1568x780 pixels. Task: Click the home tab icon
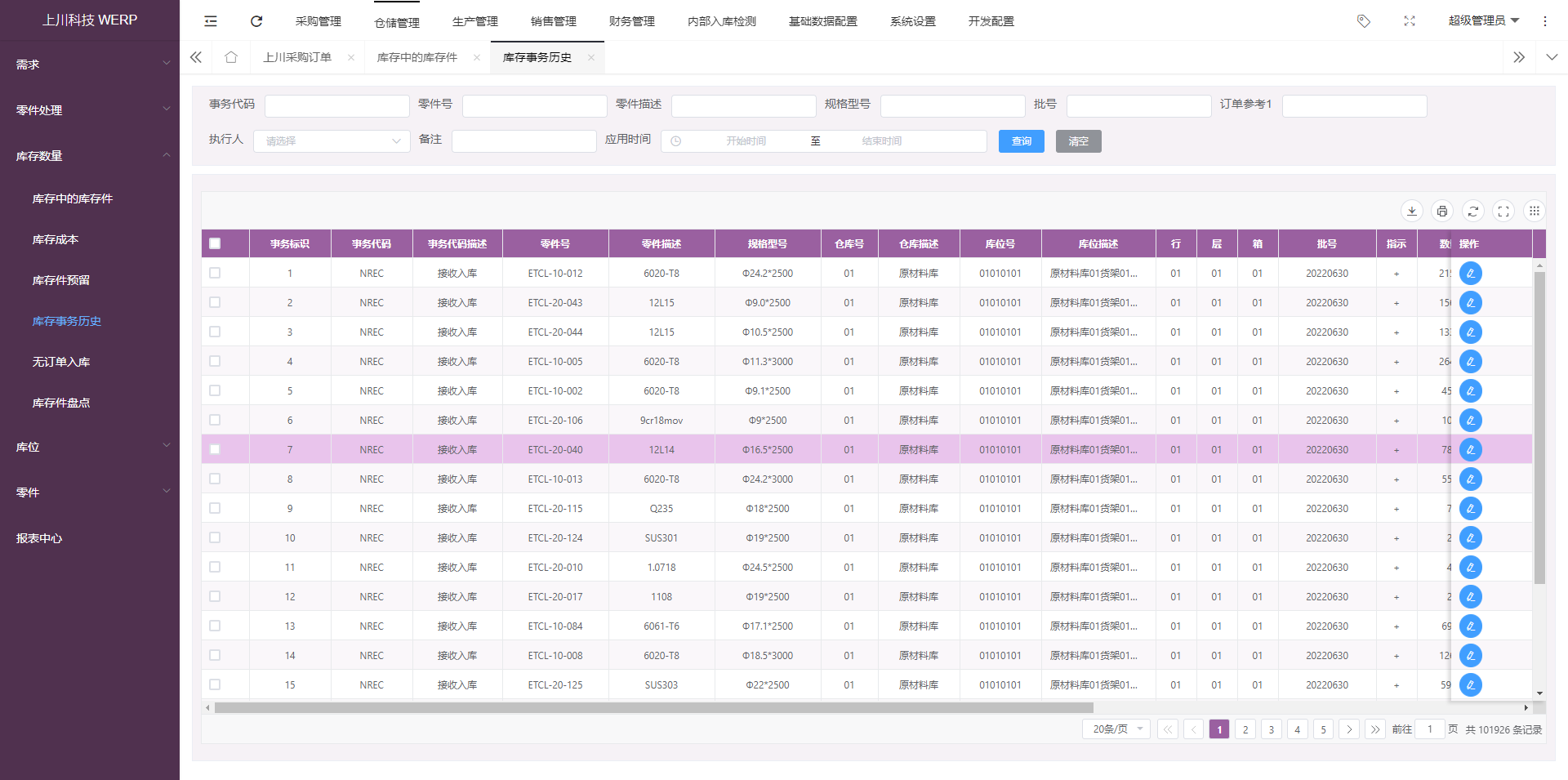[x=231, y=57]
